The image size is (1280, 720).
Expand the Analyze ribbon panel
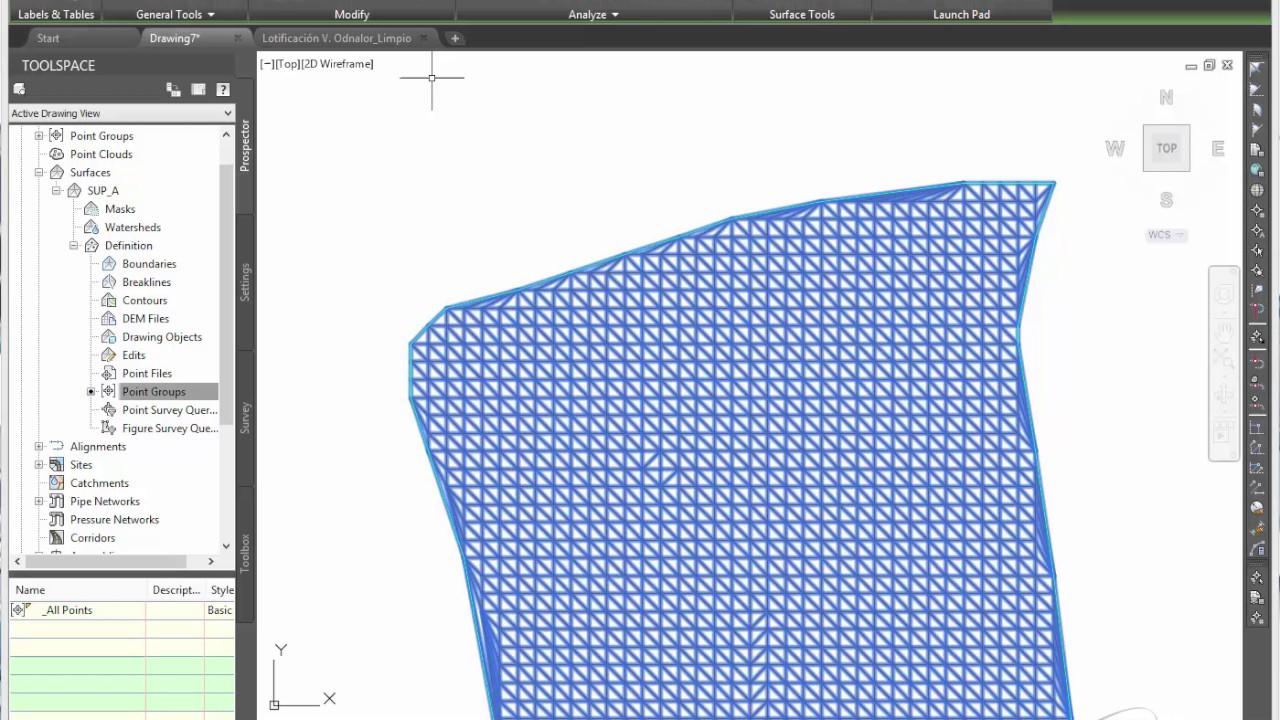click(x=594, y=14)
